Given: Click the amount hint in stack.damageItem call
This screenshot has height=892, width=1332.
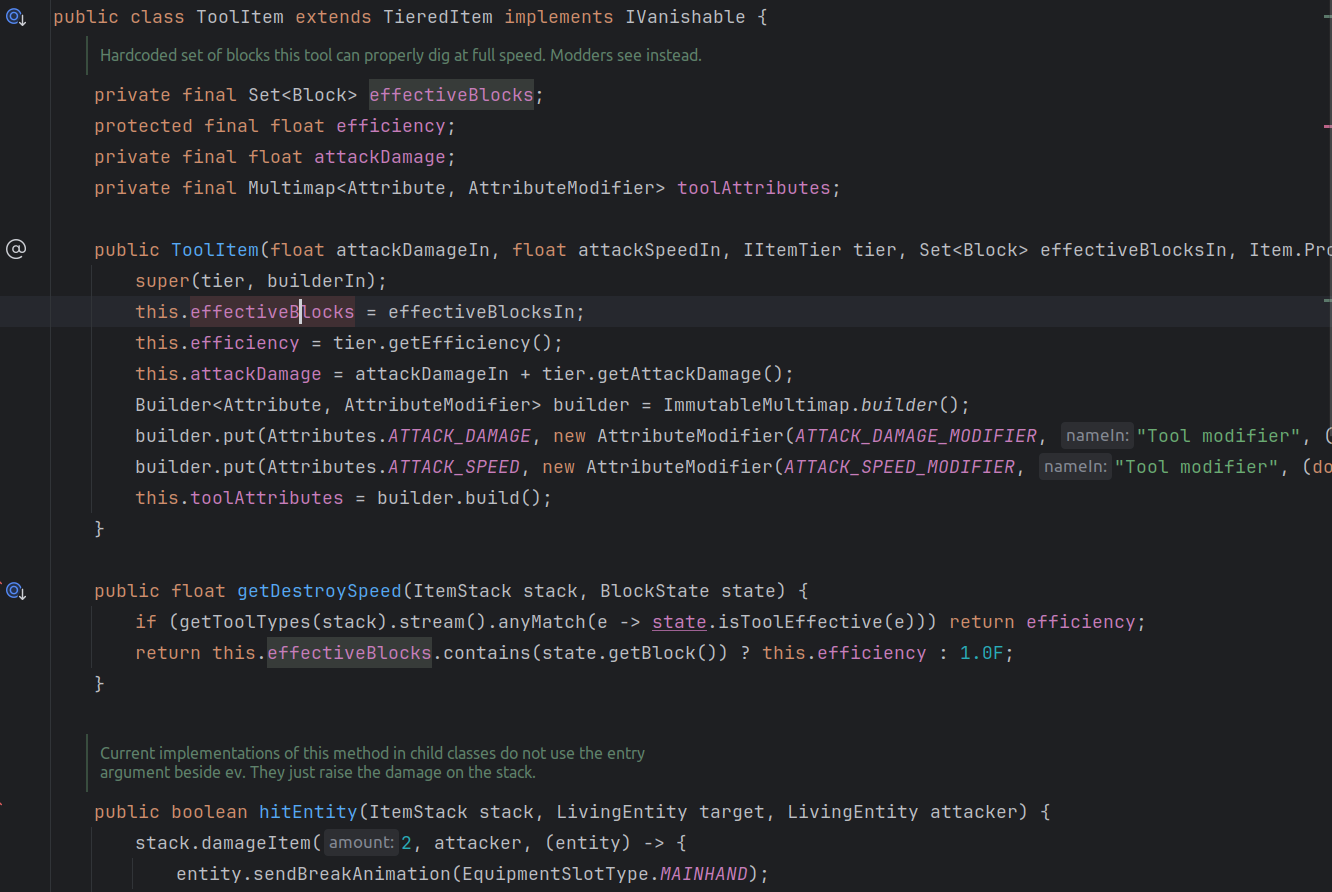Looking at the screenshot, I should coord(360,843).
